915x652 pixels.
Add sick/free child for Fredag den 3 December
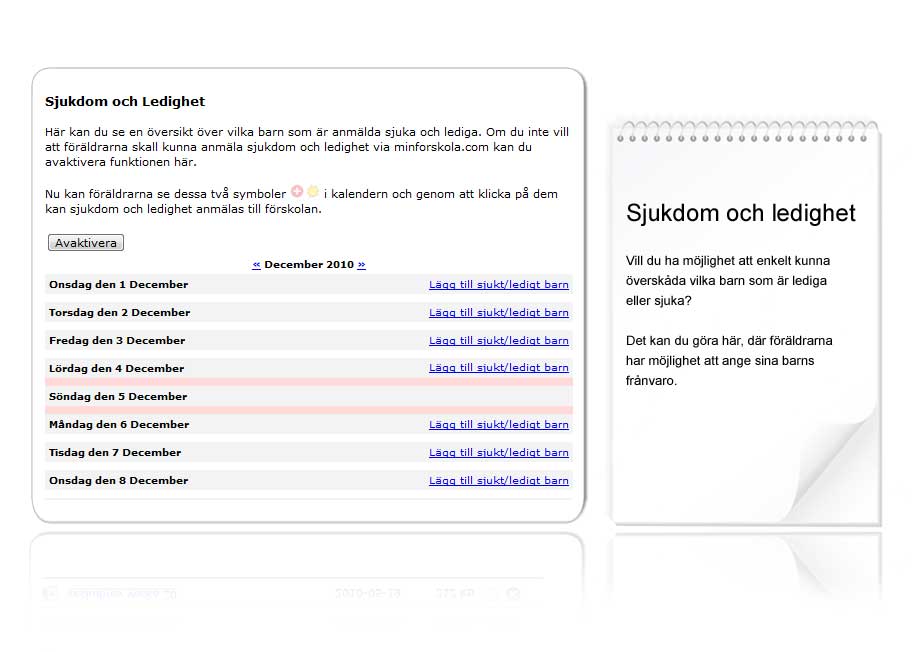(x=498, y=340)
